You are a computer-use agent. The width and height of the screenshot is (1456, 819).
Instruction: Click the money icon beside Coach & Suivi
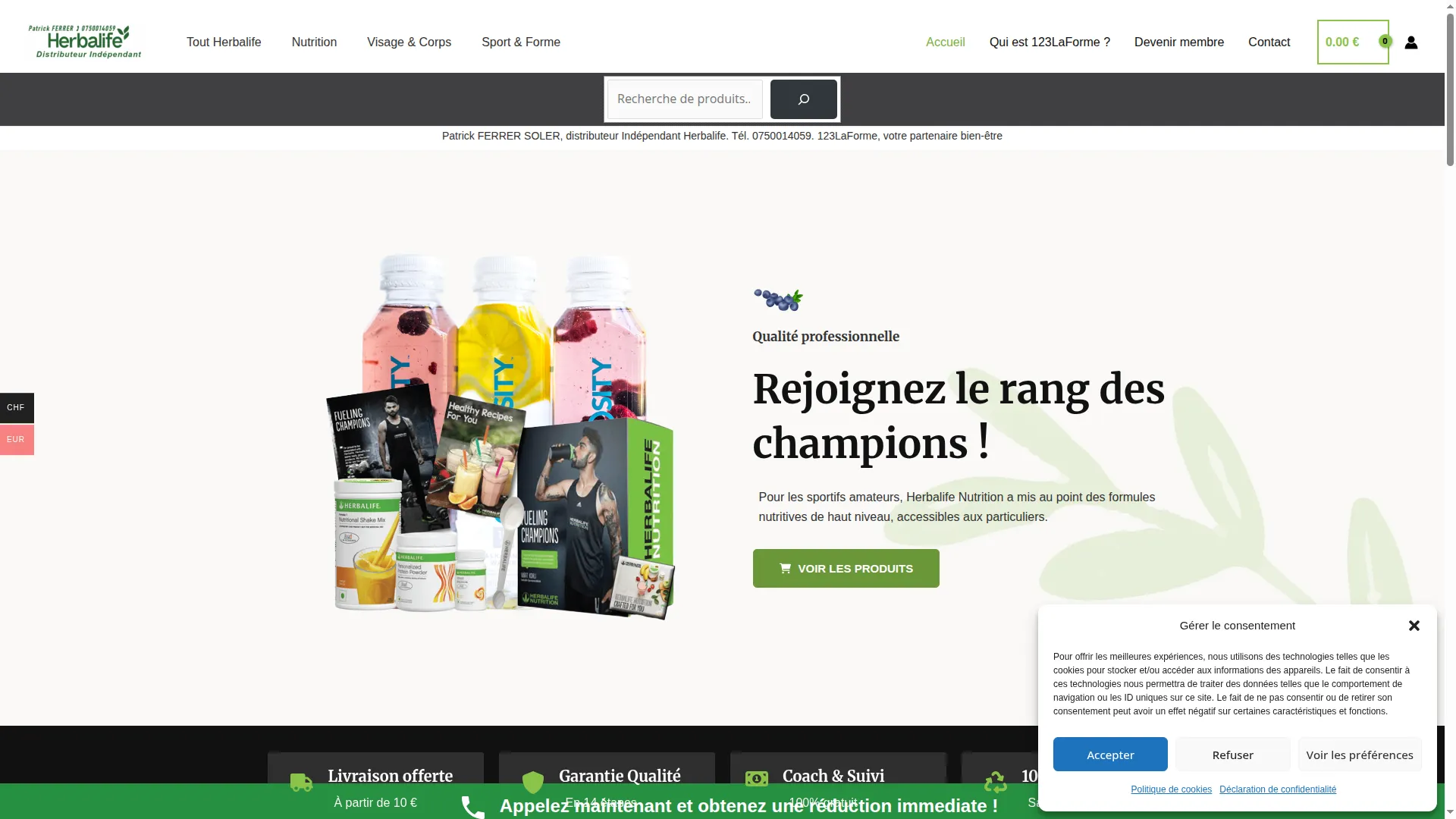[756, 779]
